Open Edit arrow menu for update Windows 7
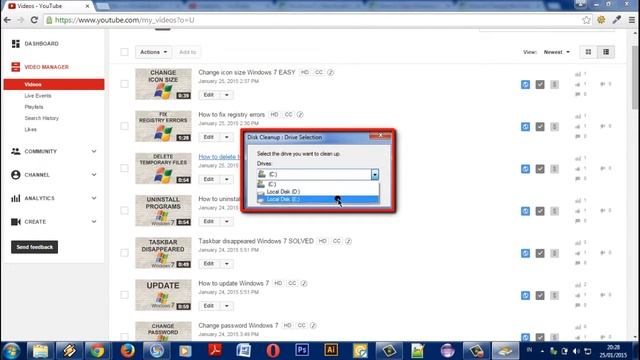This screenshot has height=360, width=640. (227, 306)
